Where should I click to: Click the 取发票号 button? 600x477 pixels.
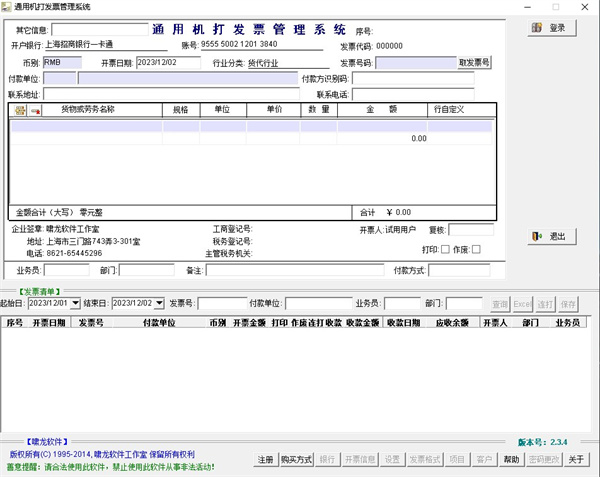tap(474, 63)
